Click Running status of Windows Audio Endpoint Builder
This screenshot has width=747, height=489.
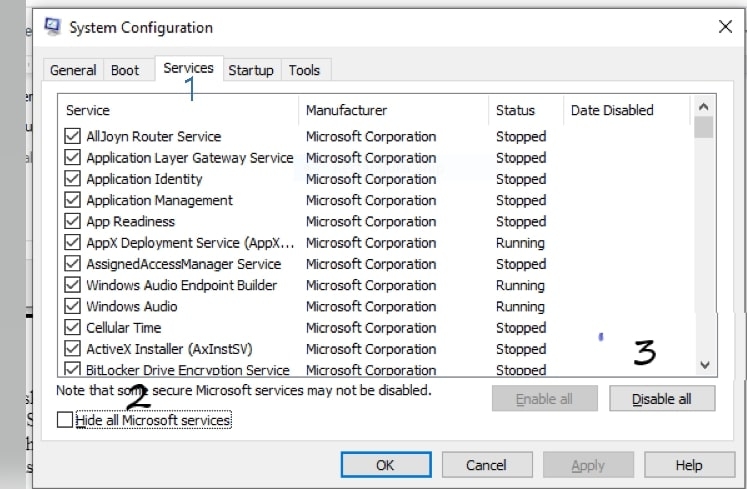click(520, 285)
